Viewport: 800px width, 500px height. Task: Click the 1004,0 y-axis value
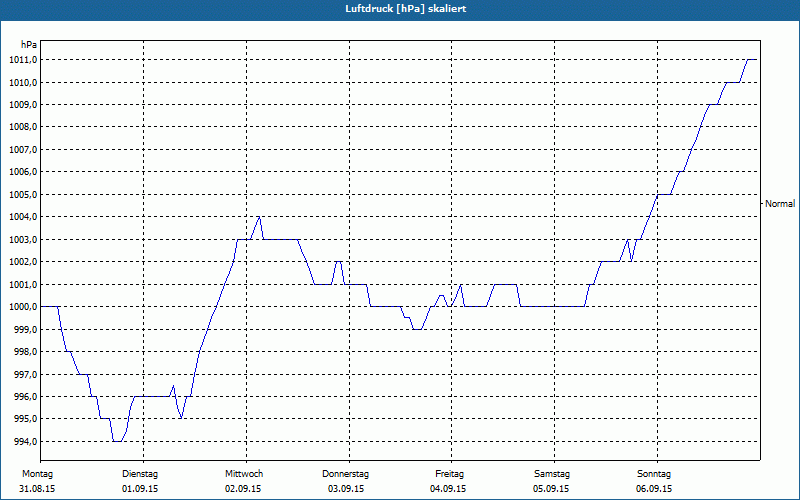[x=22, y=217]
